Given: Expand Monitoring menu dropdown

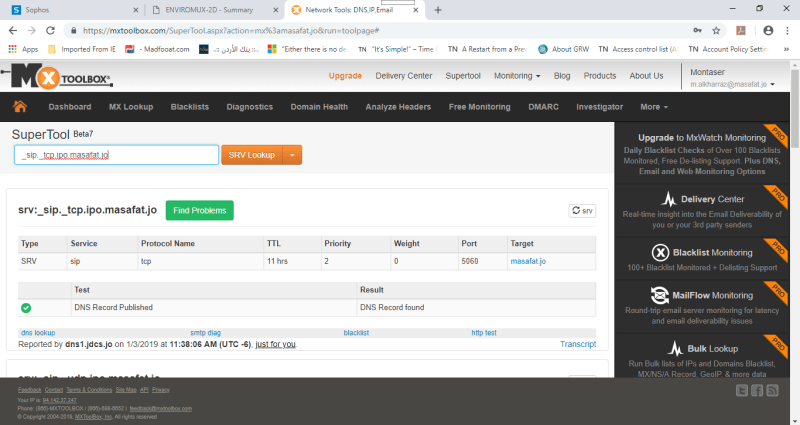Looking at the screenshot, I should coord(517,76).
